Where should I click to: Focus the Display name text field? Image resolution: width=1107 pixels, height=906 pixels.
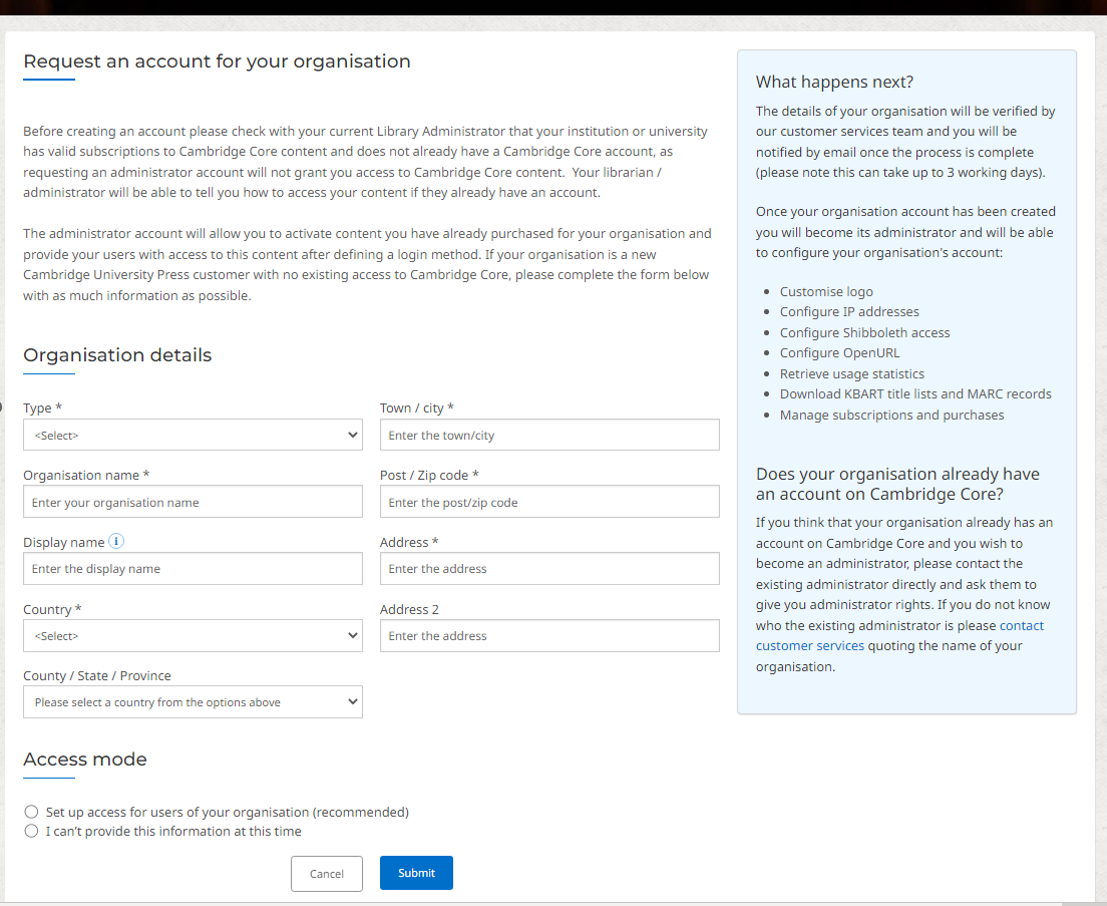pyautogui.click(x=193, y=568)
